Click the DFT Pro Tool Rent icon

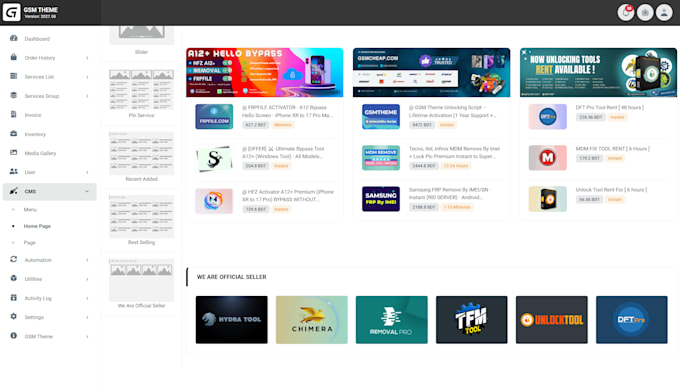547,117
